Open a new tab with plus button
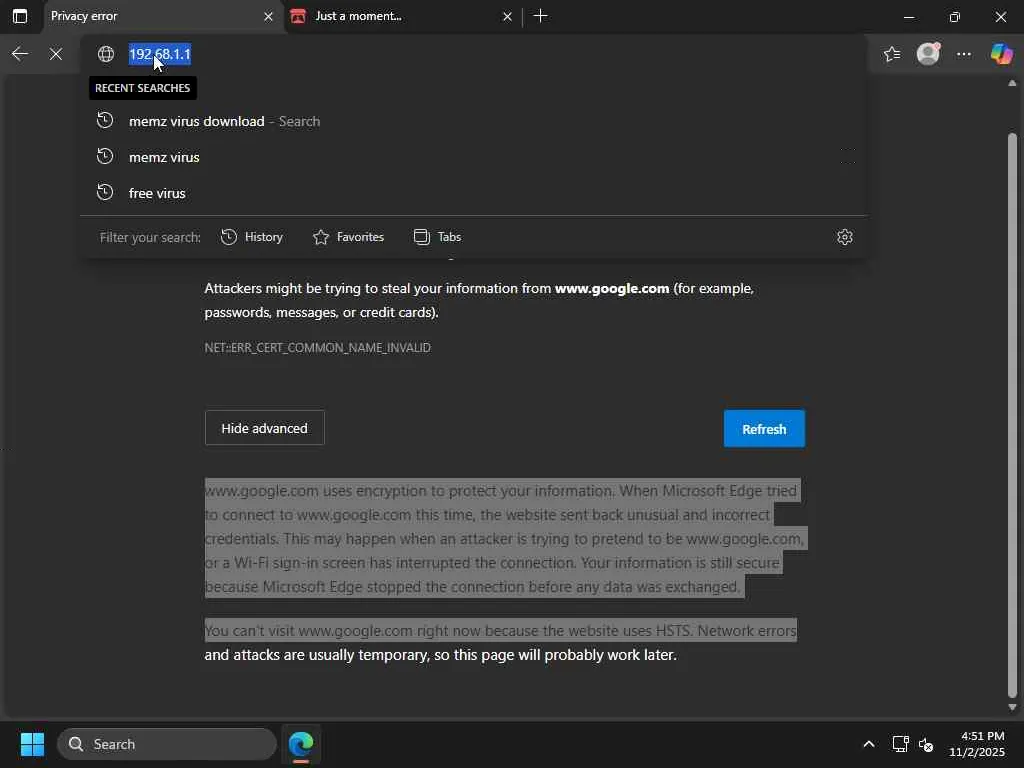 coord(541,16)
